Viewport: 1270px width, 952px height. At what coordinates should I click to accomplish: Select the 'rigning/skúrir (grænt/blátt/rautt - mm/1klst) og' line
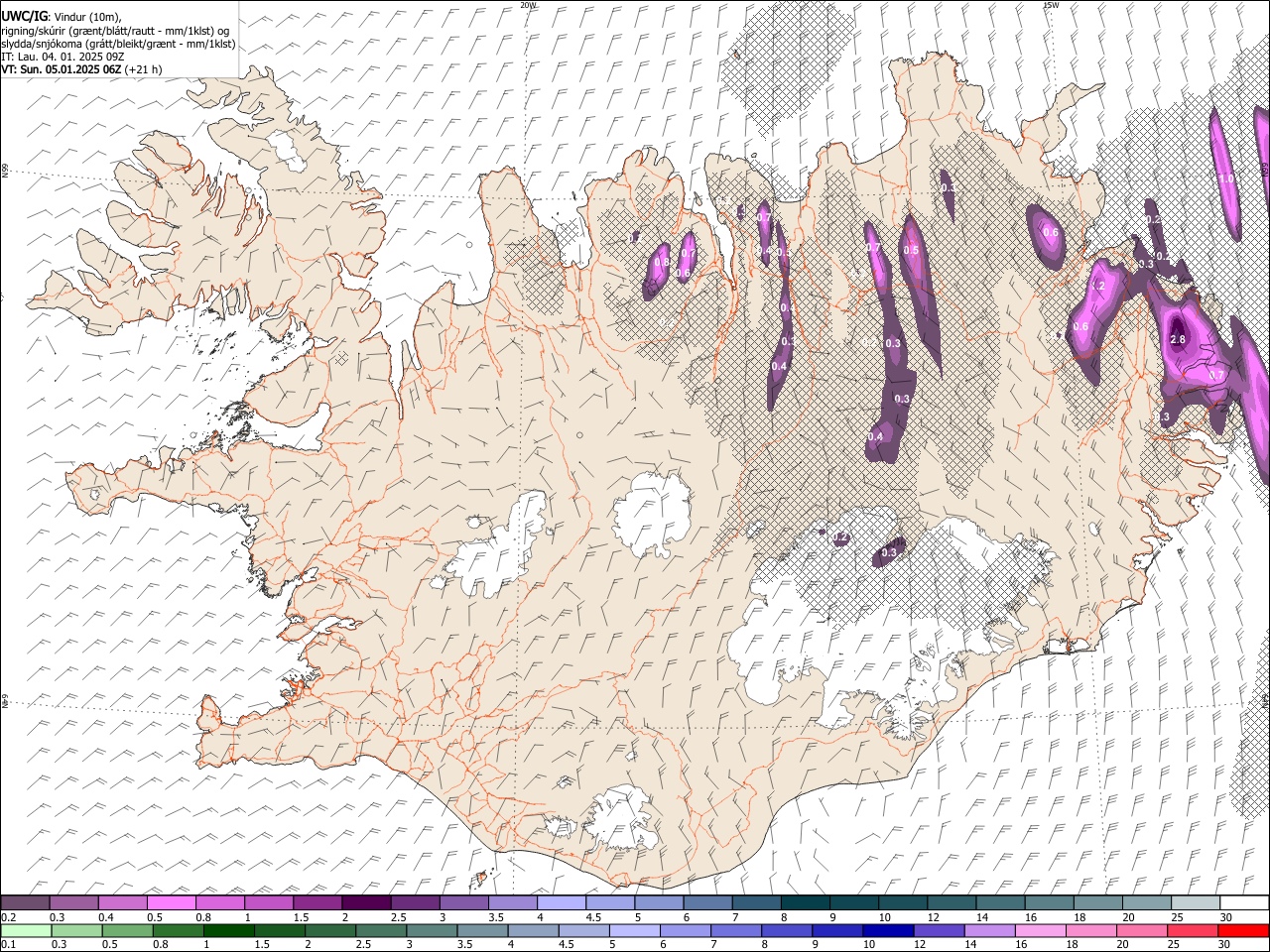coord(115,31)
